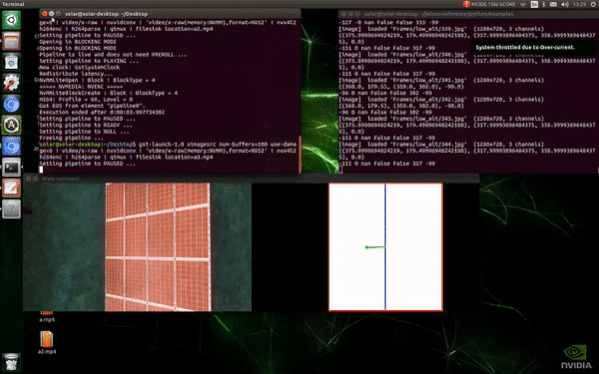This screenshot has height=374, width=599.
Task: Click the 'Freeing pipeline ...' terminal line
Action: (x=71, y=138)
